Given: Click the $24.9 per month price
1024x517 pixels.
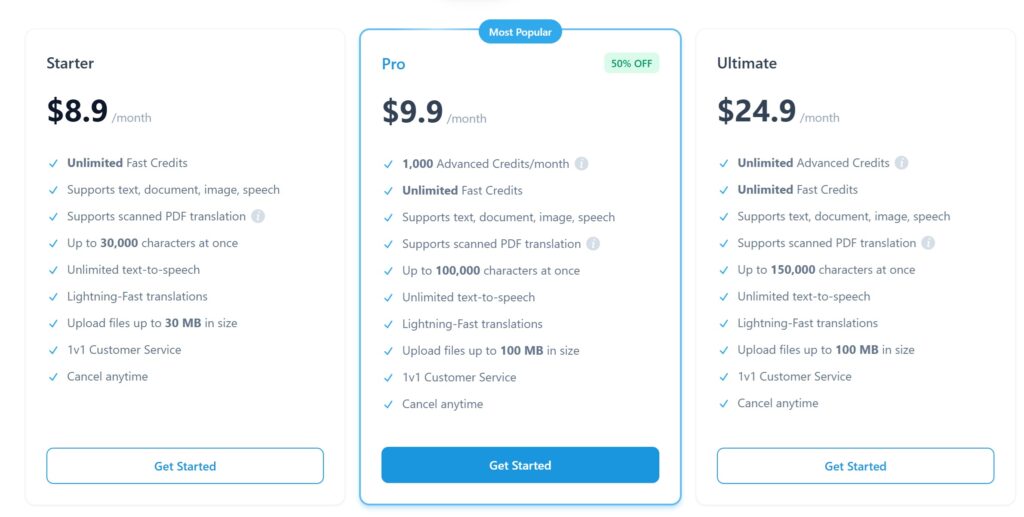Looking at the screenshot, I should pyautogui.click(x=778, y=111).
